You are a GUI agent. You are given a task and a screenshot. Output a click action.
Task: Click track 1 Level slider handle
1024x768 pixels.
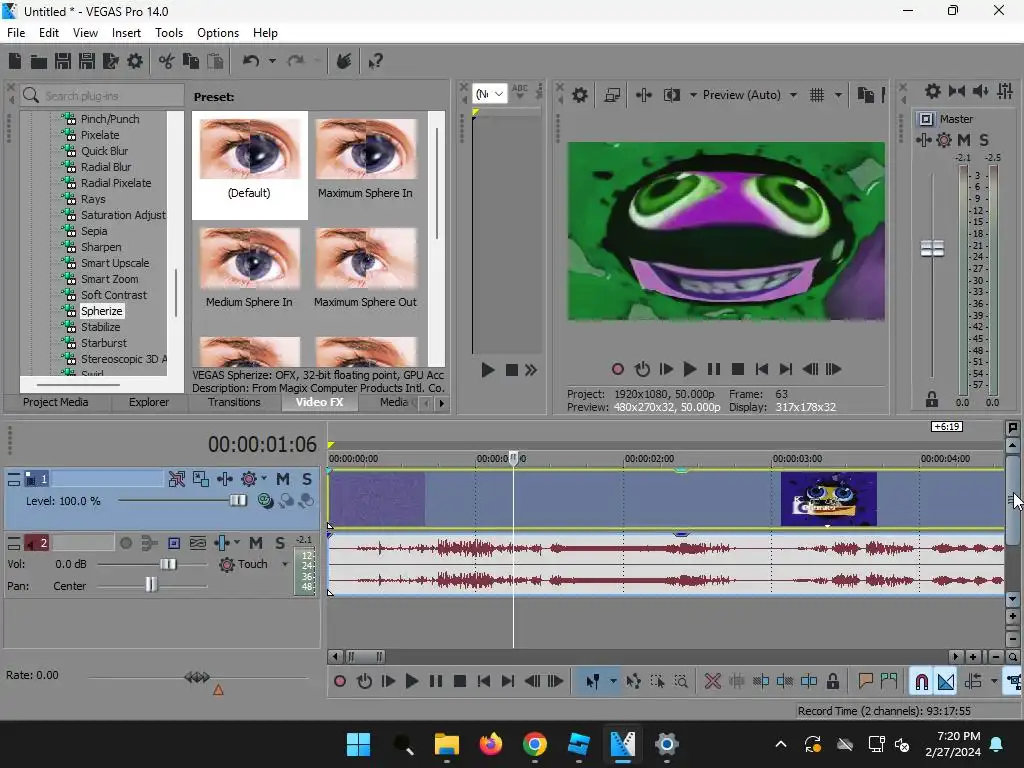click(238, 501)
